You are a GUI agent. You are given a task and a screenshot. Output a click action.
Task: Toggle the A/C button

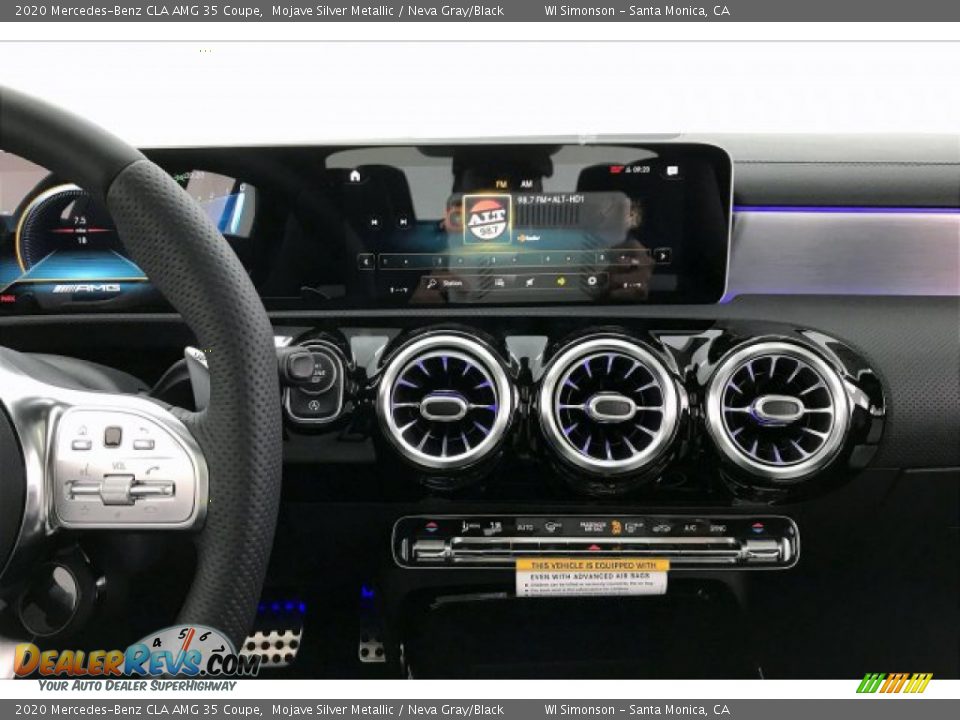click(690, 527)
